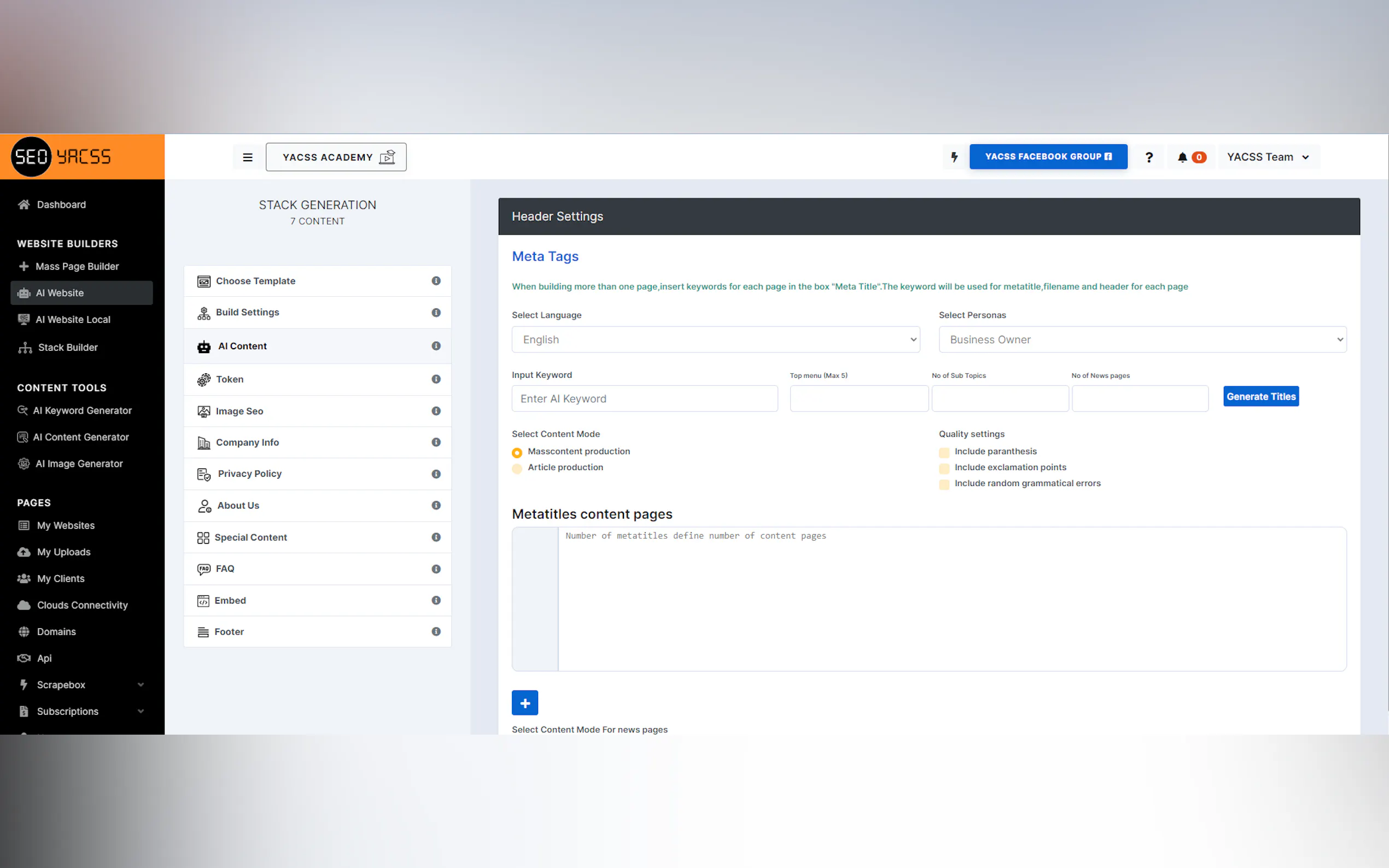Open the YACSS Facebook Group link

(1048, 157)
